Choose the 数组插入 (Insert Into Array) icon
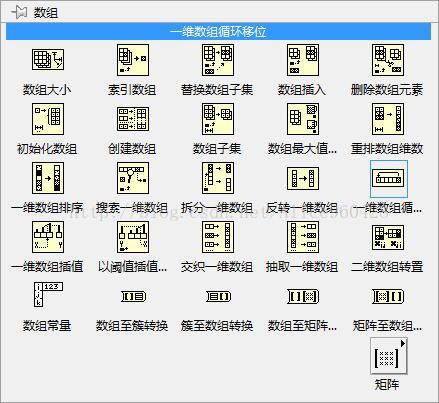Image resolution: width=439 pixels, height=403 pixels. pos(303,60)
